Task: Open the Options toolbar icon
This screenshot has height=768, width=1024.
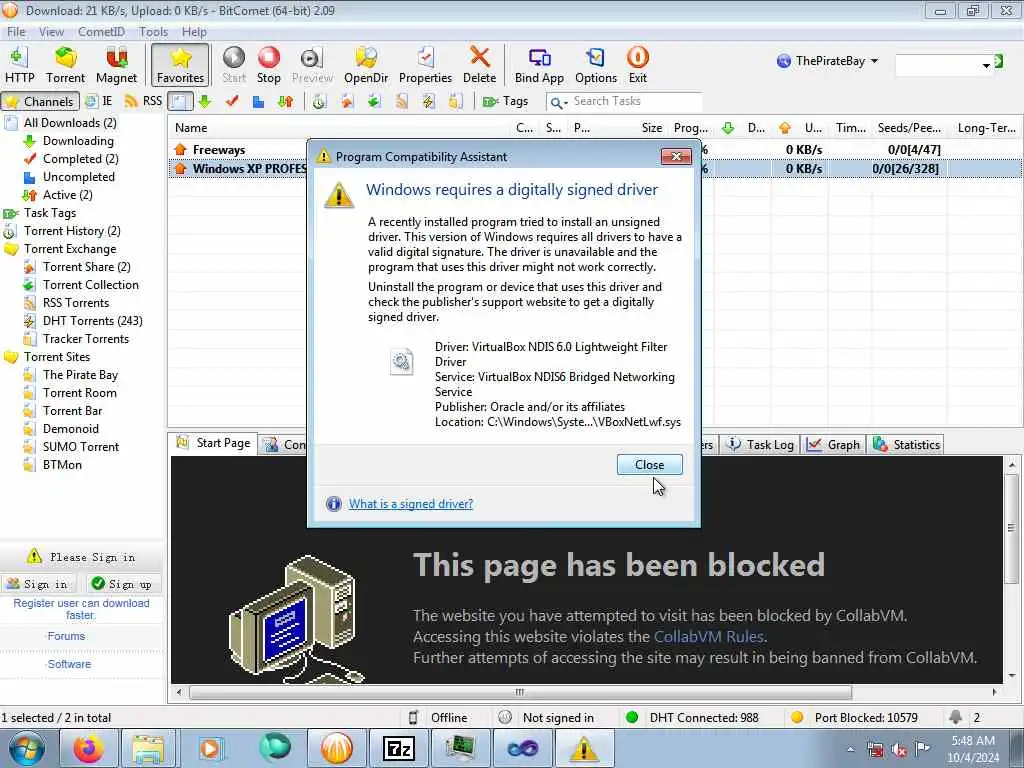Action: click(x=596, y=65)
